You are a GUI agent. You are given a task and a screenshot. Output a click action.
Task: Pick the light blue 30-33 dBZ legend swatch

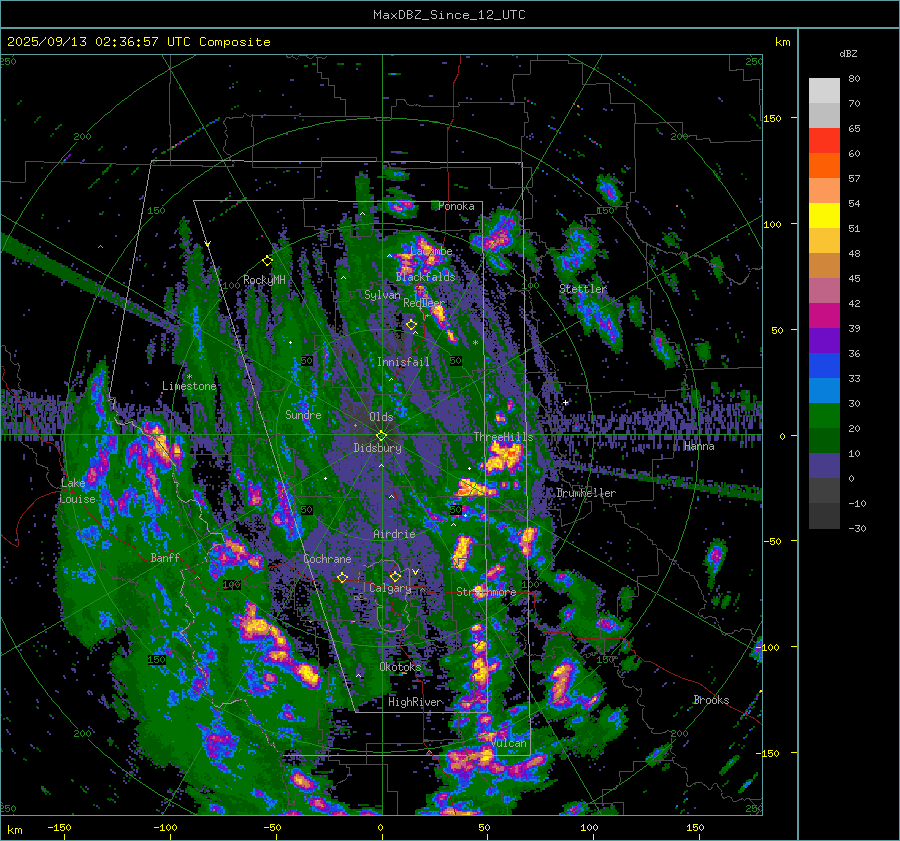[x=824, y=391]
